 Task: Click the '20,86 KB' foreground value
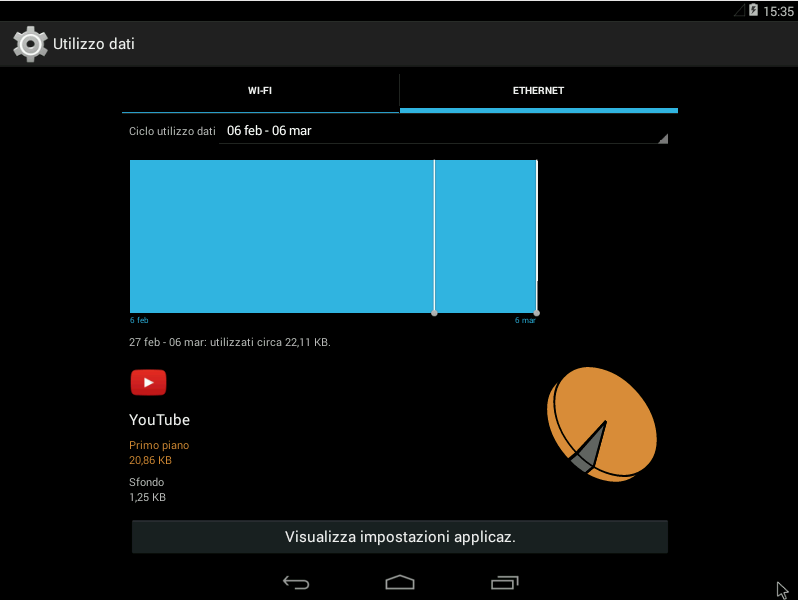click(150, 460)
